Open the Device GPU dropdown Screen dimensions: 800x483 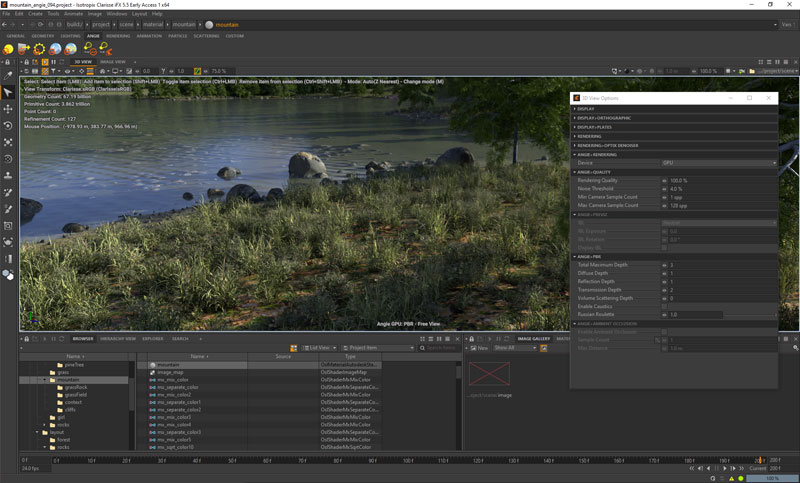coord(717,163)
